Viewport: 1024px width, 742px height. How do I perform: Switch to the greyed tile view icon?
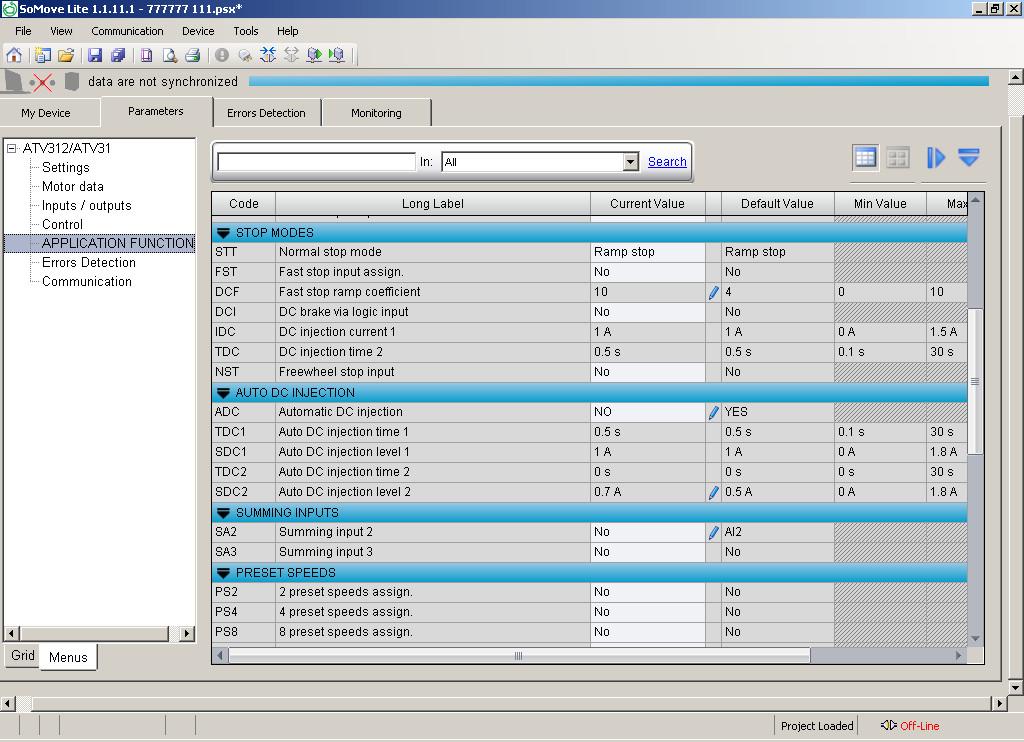(898, 157)
